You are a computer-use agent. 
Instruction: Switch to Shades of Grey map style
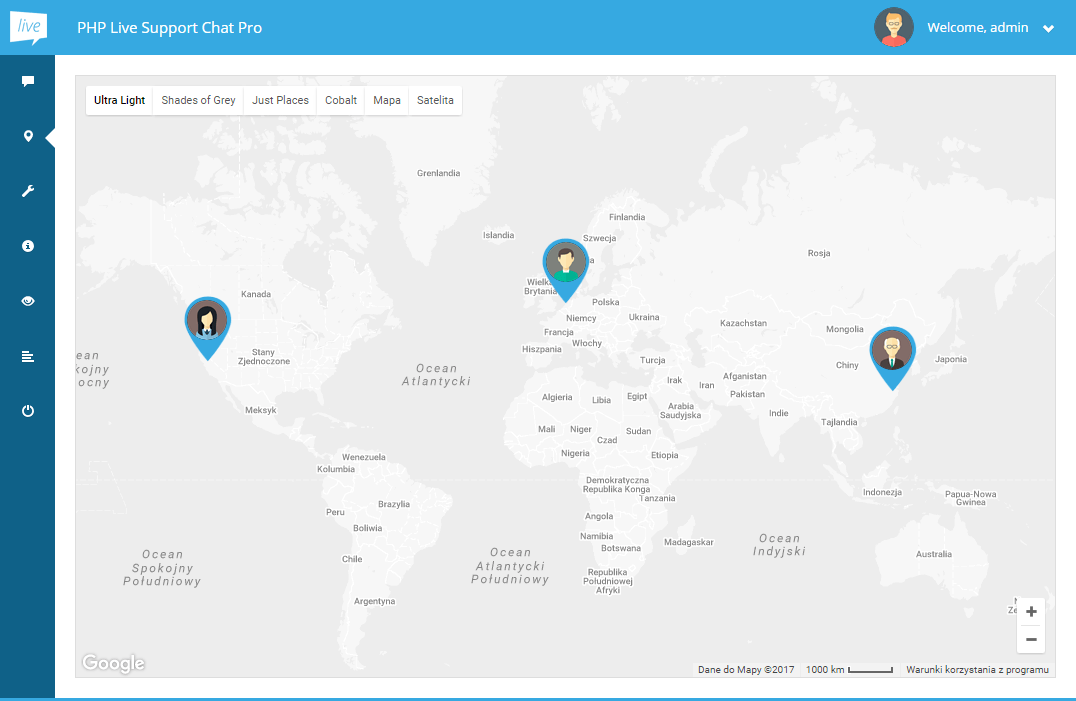tap(198, 100)
